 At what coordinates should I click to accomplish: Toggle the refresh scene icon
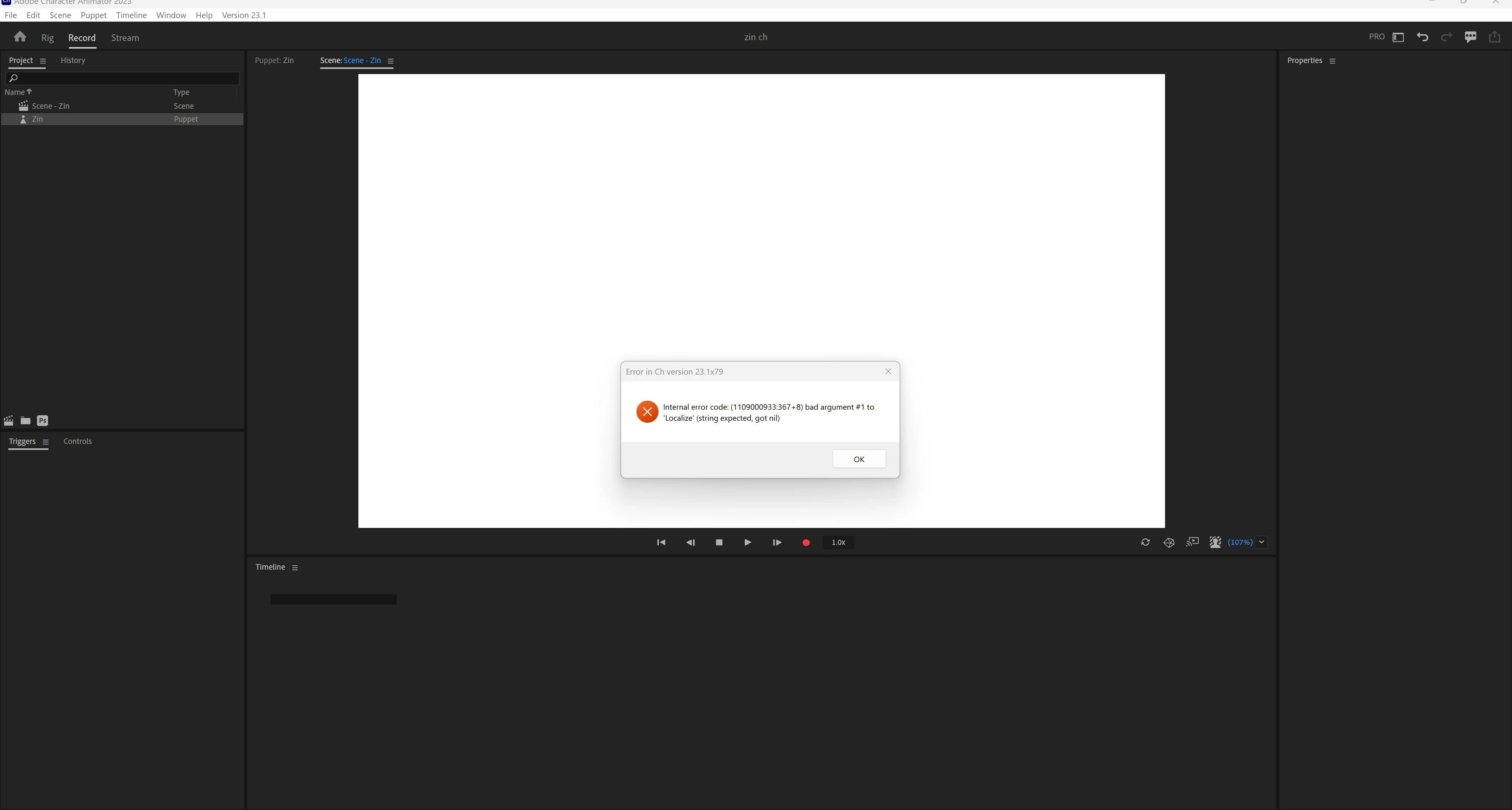click(x=1145, y=542)
